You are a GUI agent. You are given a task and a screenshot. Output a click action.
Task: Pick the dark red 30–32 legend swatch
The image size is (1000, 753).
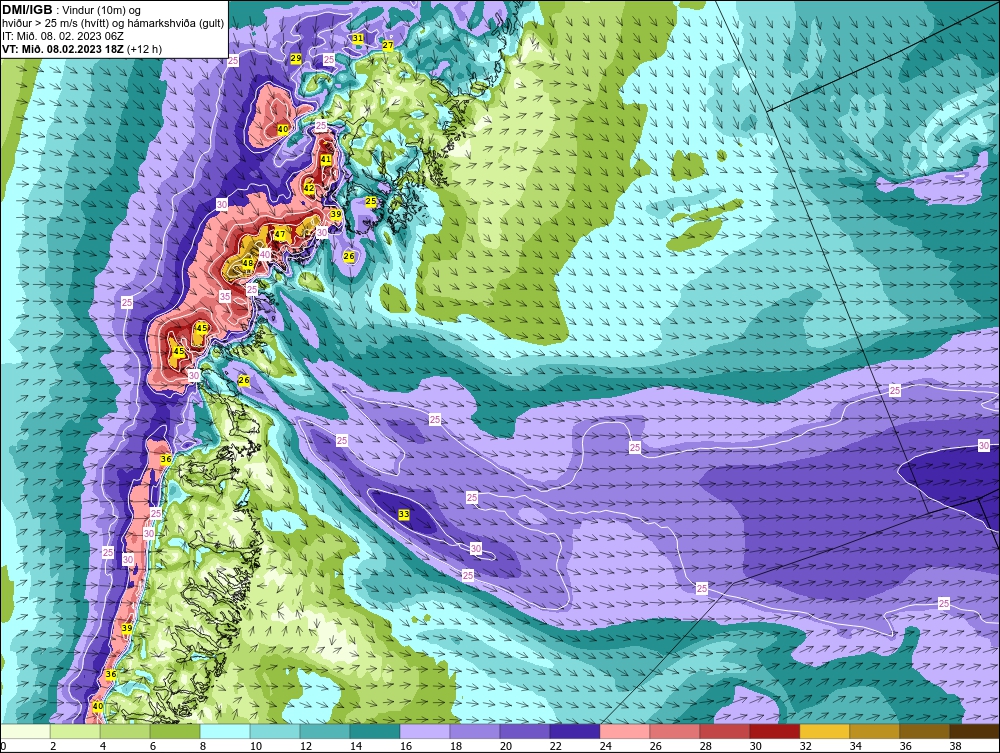pyautogui.click(x=775, y=731)
